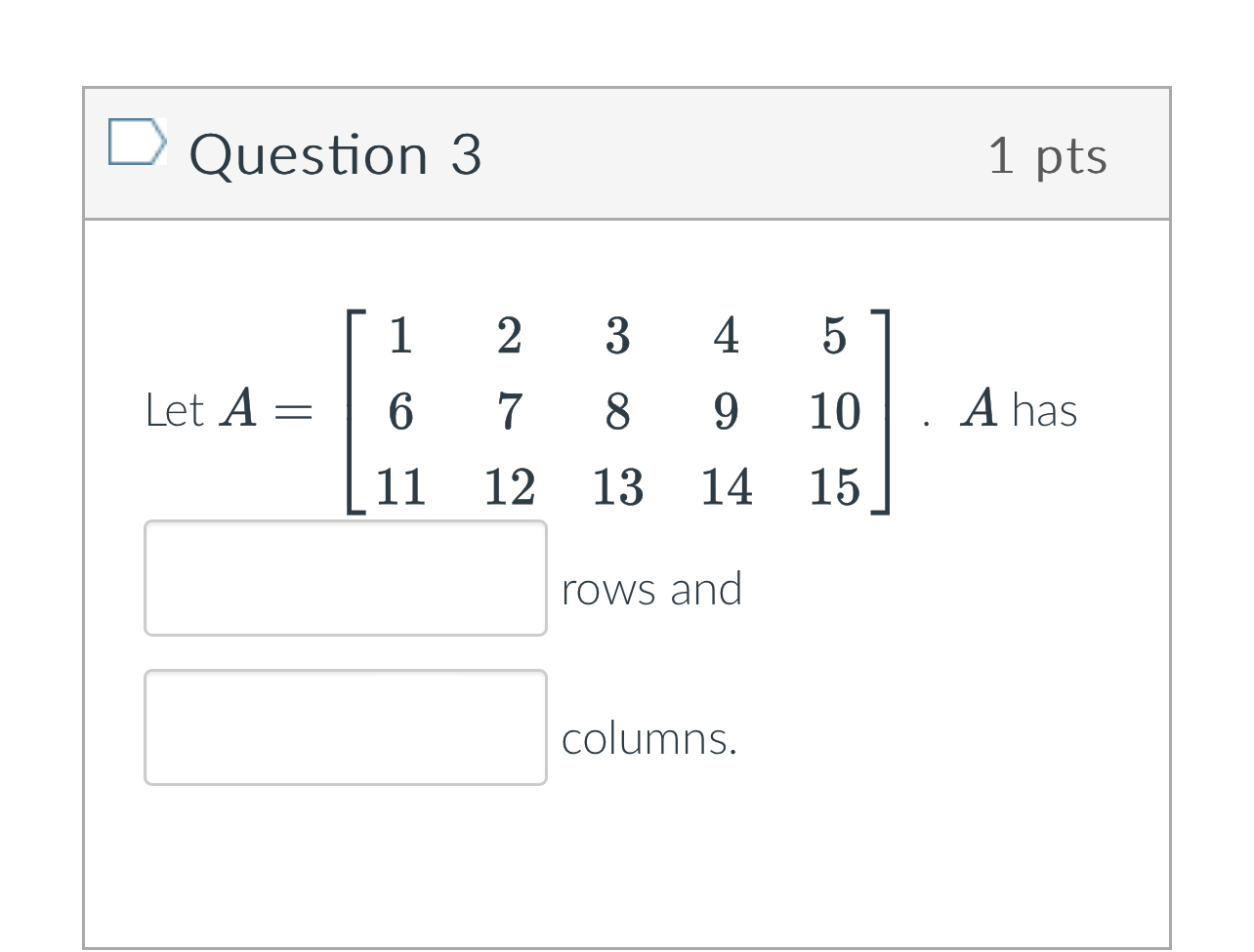The height and width of the screenshot is (952, 1254).
Task: Click the 1 pts label
Action: click(1048, 156)
